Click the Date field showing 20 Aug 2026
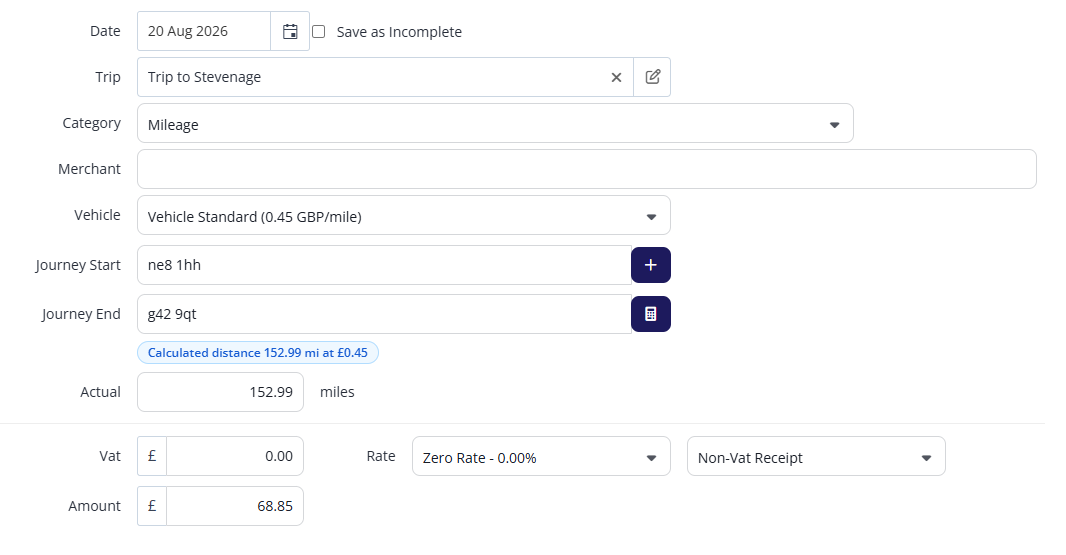This screenshot has width=1066, height=555. 204,31
